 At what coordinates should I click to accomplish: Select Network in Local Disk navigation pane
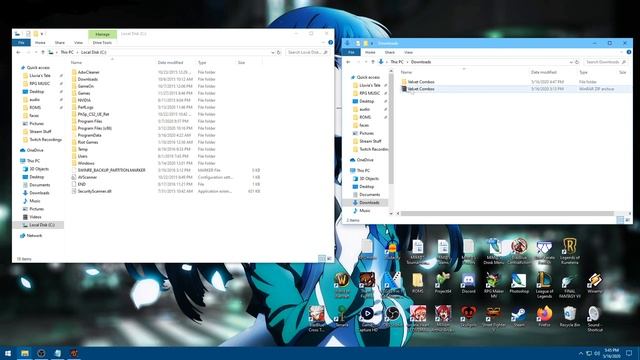[34, 236]
